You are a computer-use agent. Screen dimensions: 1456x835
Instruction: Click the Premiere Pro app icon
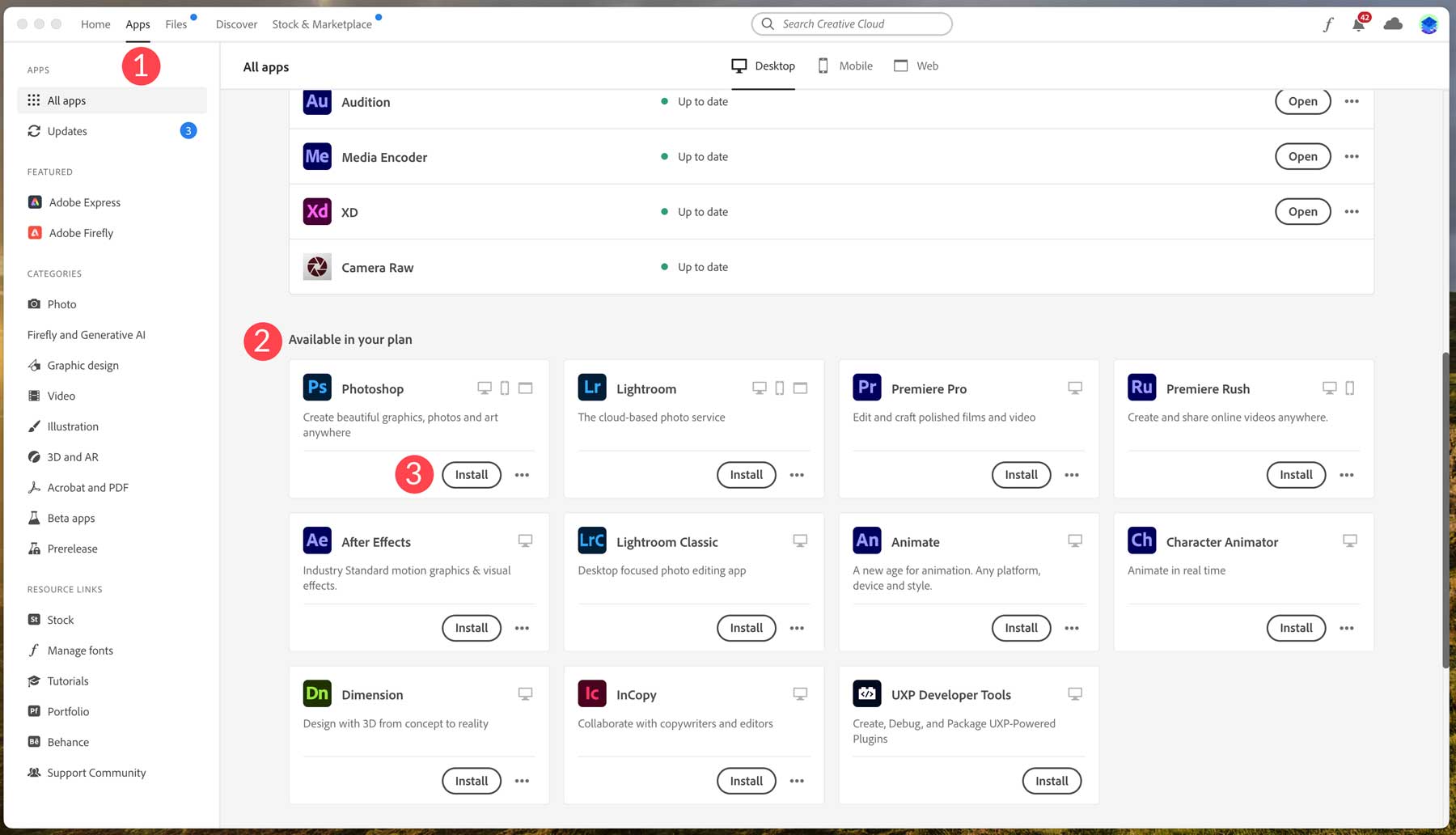(866, 388)
